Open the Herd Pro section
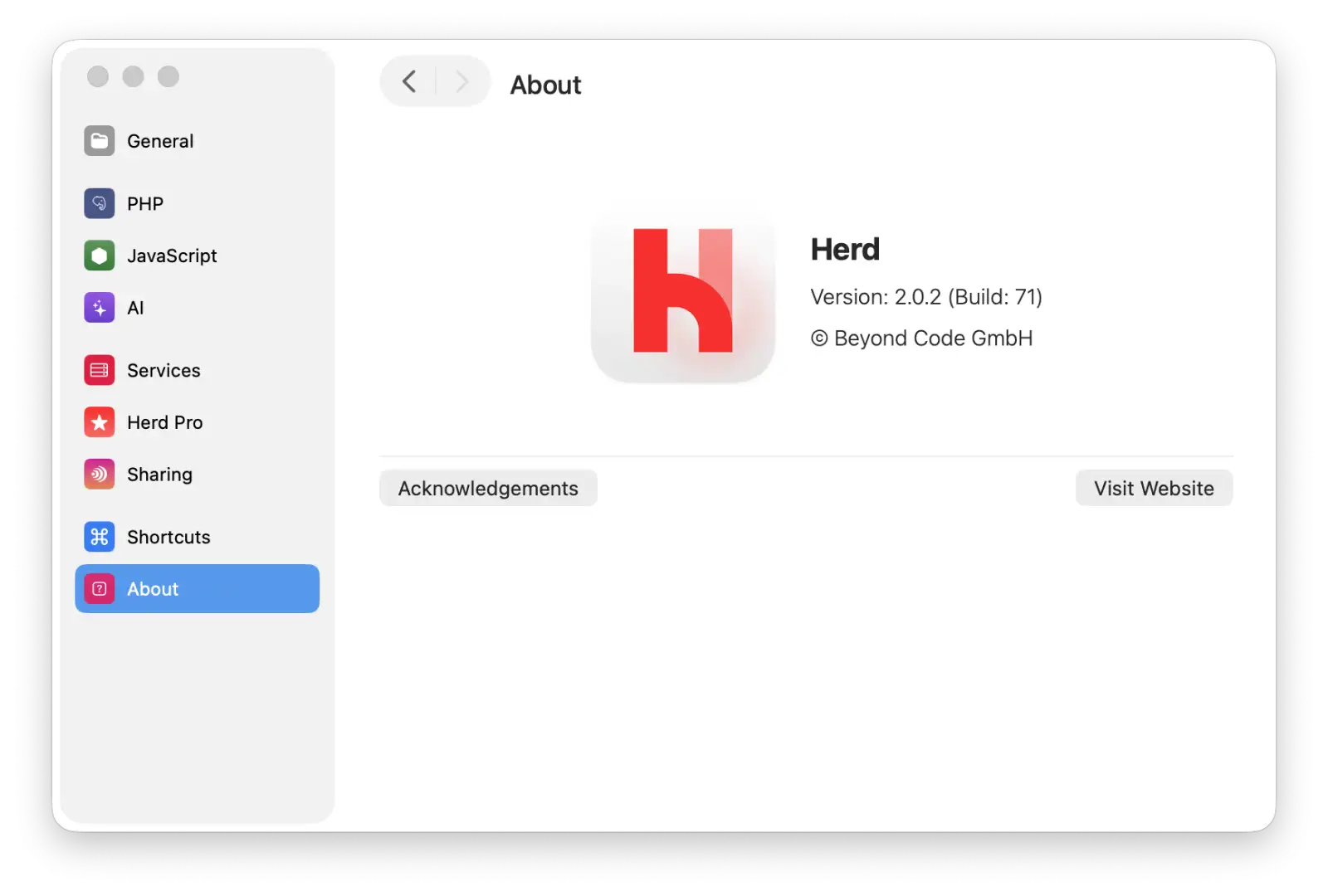This screenshot has height=896, width=1328. [197, 422]
